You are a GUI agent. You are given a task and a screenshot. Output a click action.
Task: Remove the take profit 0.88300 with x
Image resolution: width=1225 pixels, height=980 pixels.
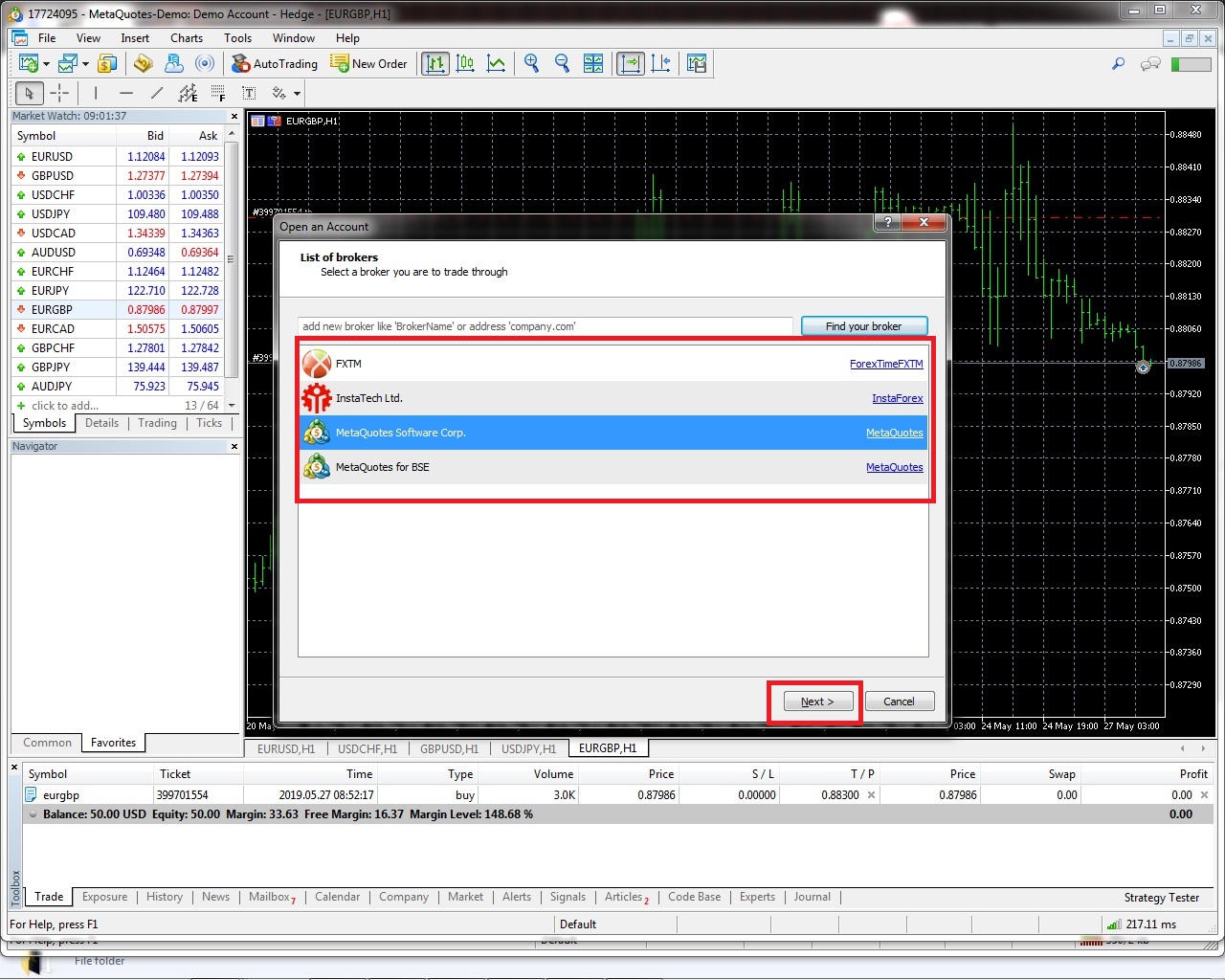[871, 795]
